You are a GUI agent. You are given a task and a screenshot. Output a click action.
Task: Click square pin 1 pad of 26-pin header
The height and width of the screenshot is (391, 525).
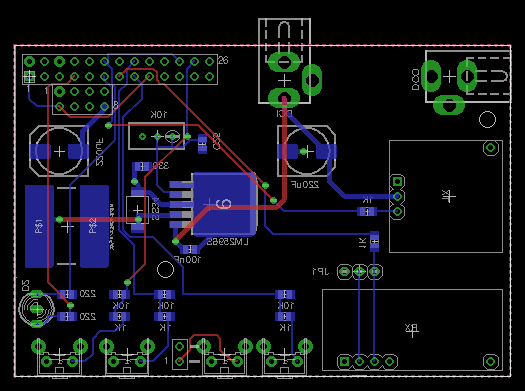tap(29, 77)
